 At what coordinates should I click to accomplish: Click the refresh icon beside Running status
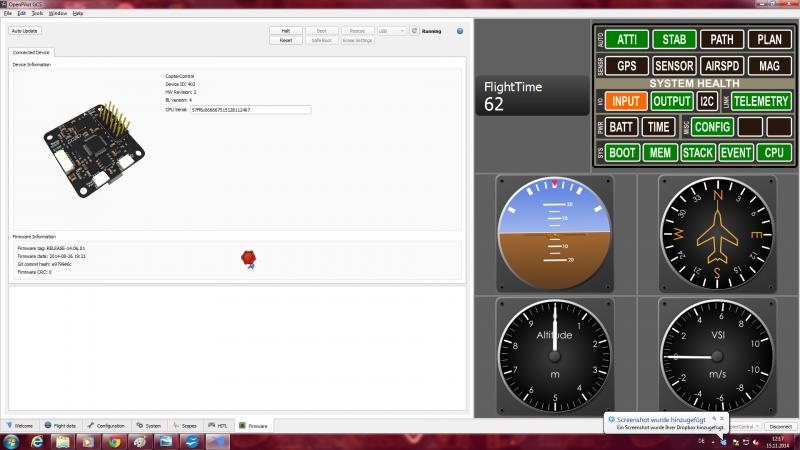point(414,31)
